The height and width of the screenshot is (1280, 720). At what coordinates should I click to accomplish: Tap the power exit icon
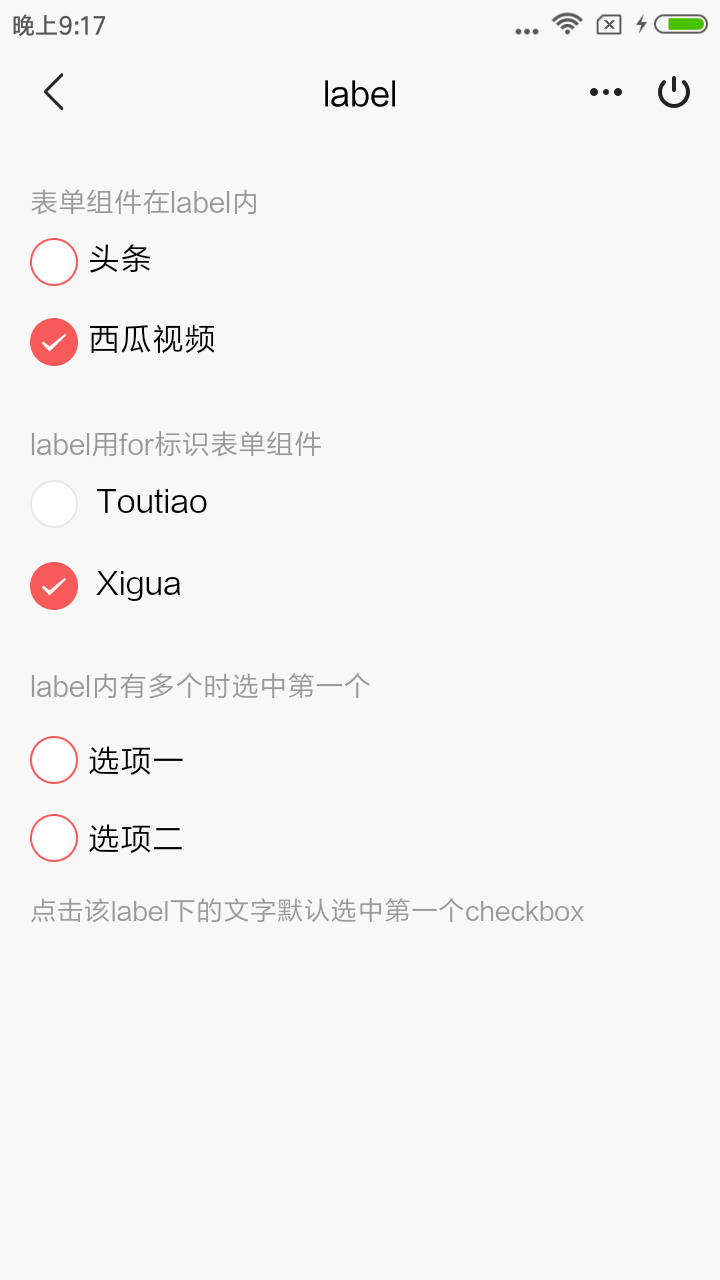(x=674, y=93)
